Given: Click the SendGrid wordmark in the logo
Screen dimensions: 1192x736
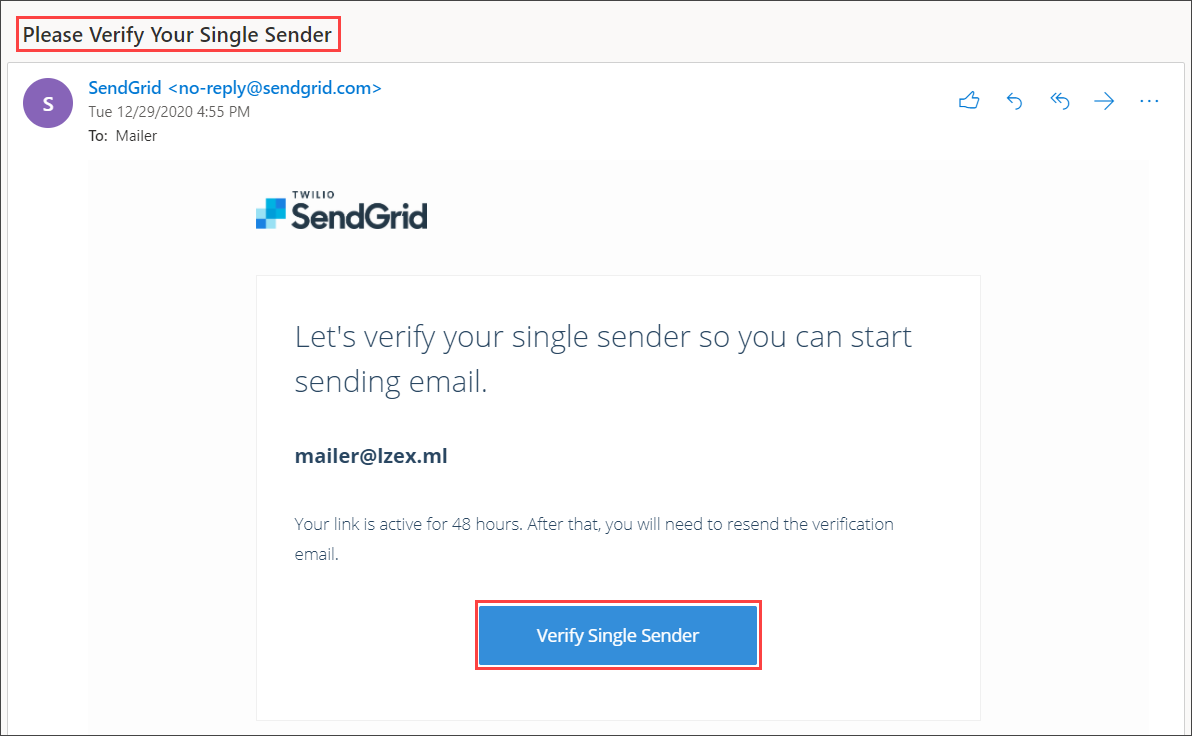Looking at the screenshot, I should coord(359,217).
